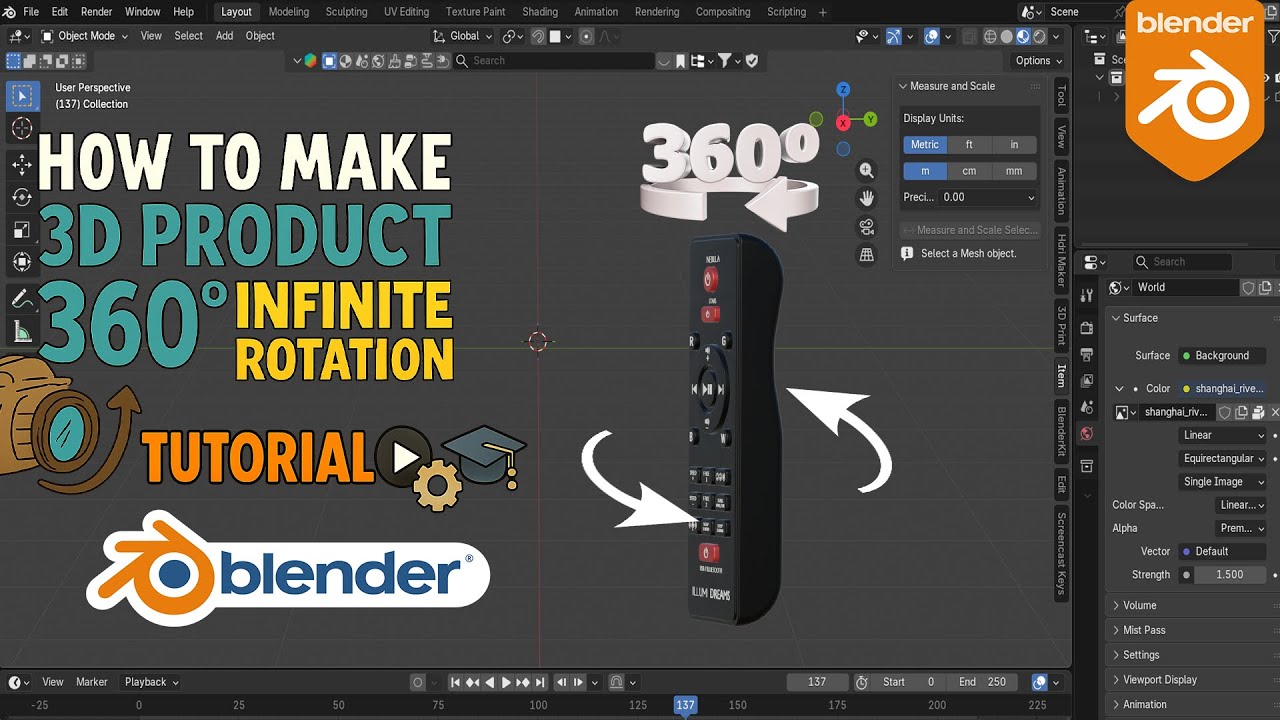
Task: Open the Item sidebar tab
Action: 1061,376
